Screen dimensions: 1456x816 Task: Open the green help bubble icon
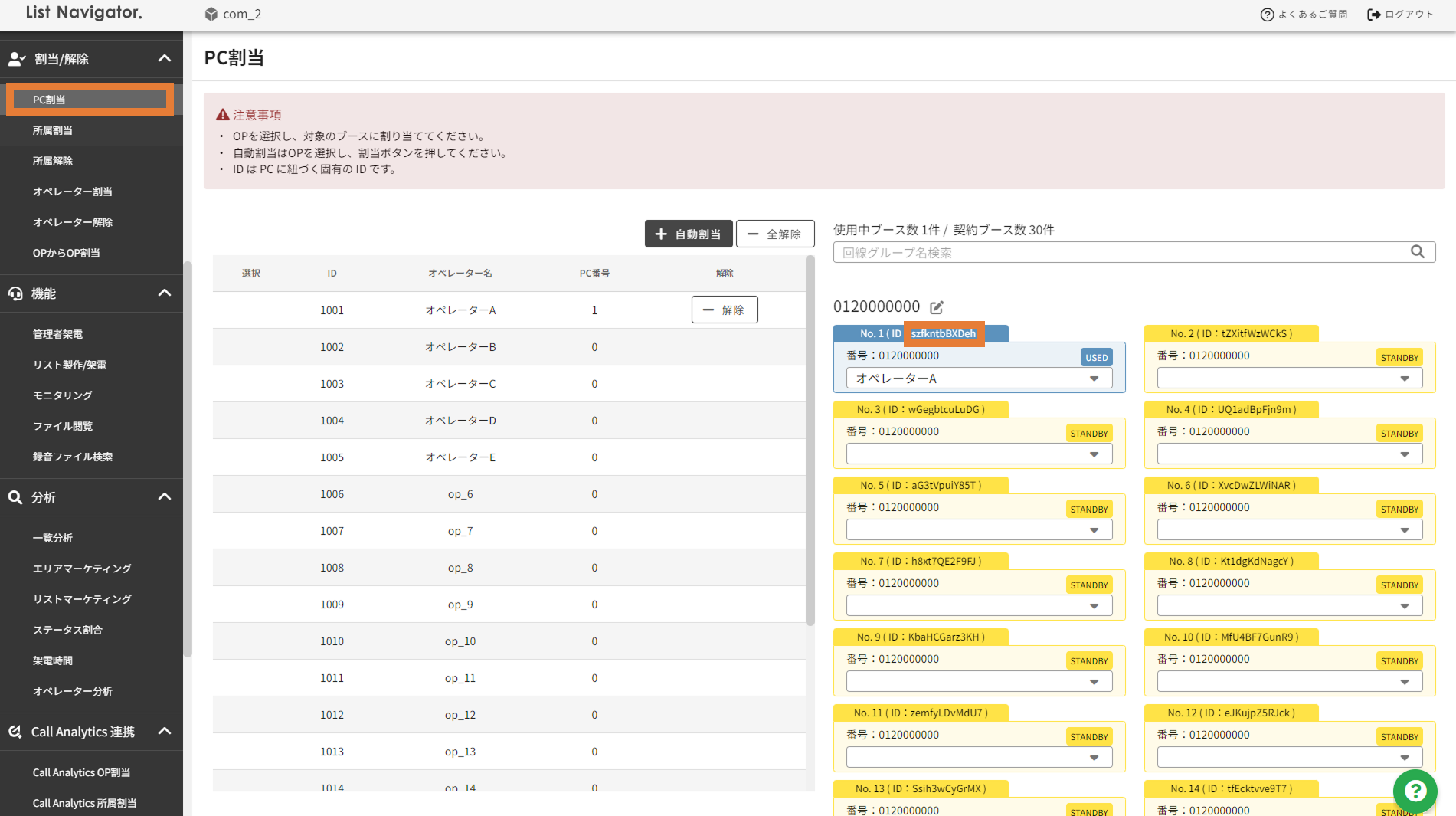pos(1415,791)
